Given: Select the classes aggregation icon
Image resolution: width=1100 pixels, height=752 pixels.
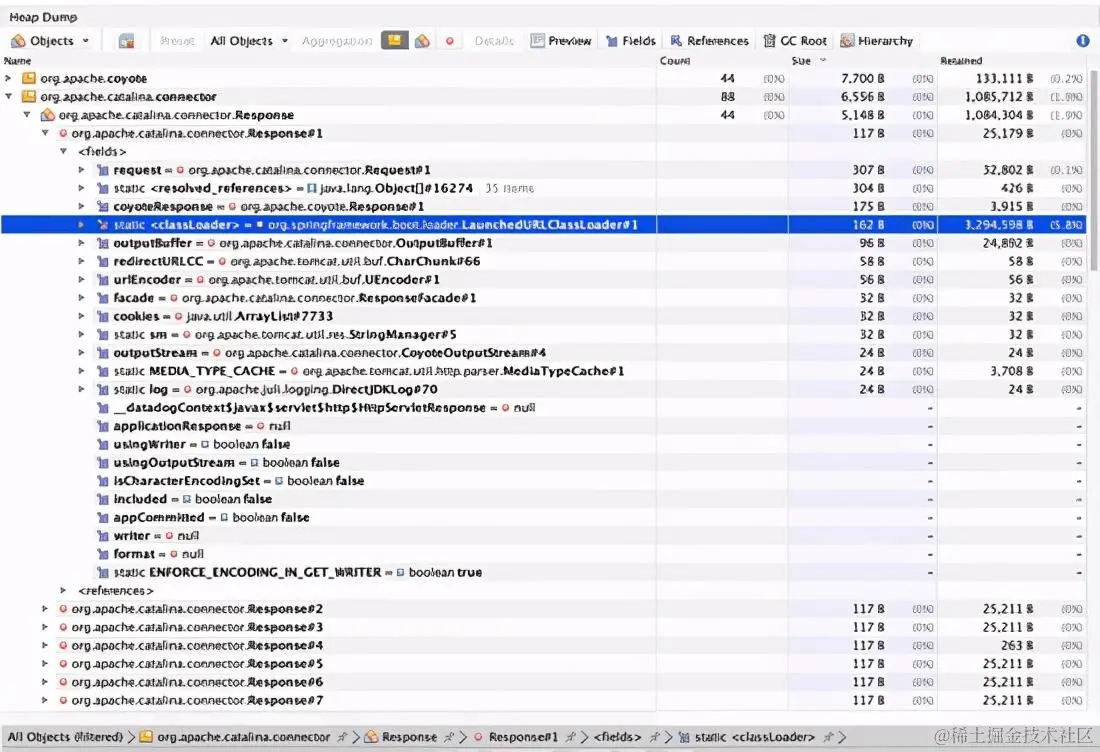Looking at the screenshot, I should point(422,41).
